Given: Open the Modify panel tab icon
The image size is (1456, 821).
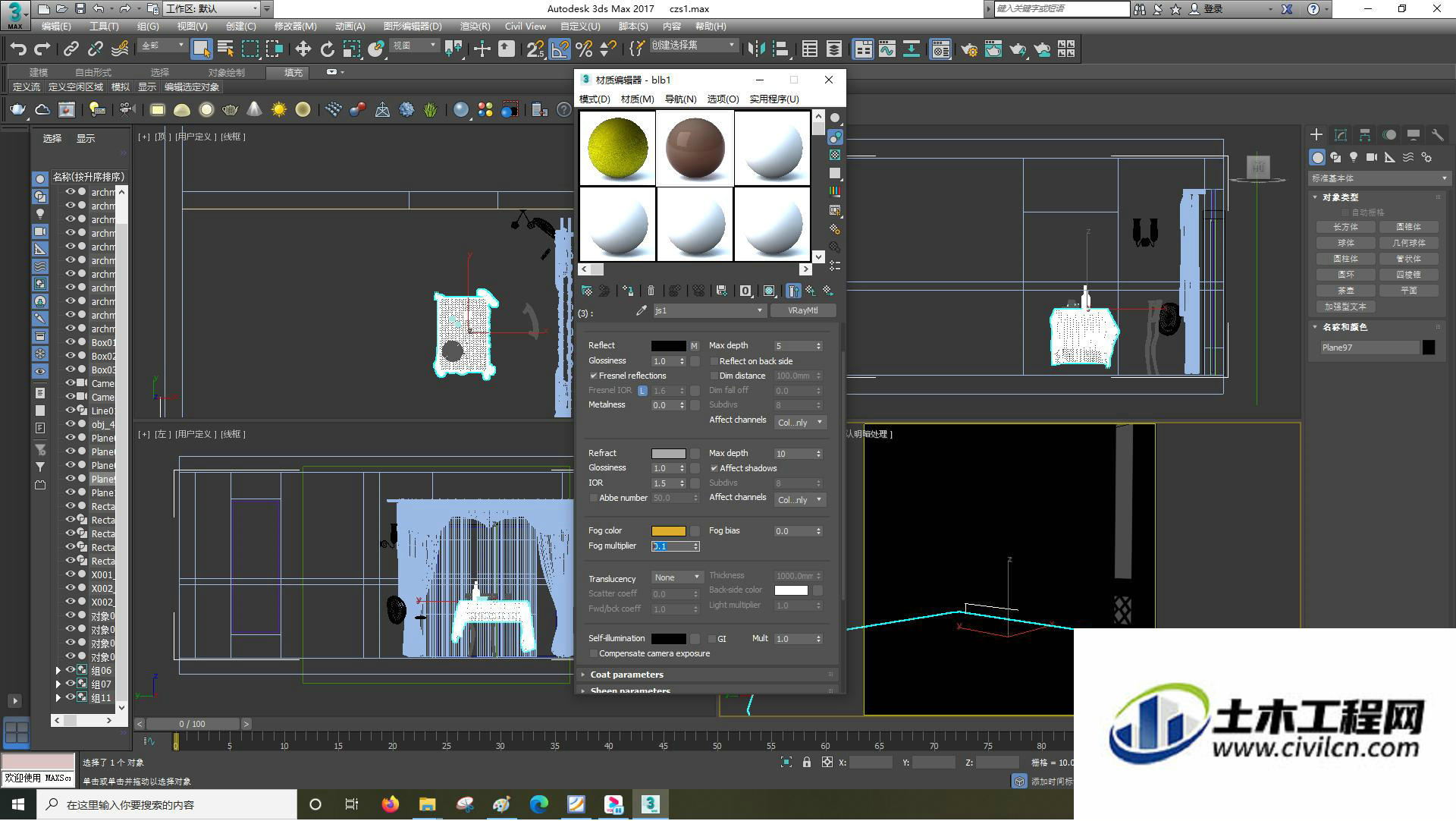Looking at the screenshot, I should [1341, 135].
